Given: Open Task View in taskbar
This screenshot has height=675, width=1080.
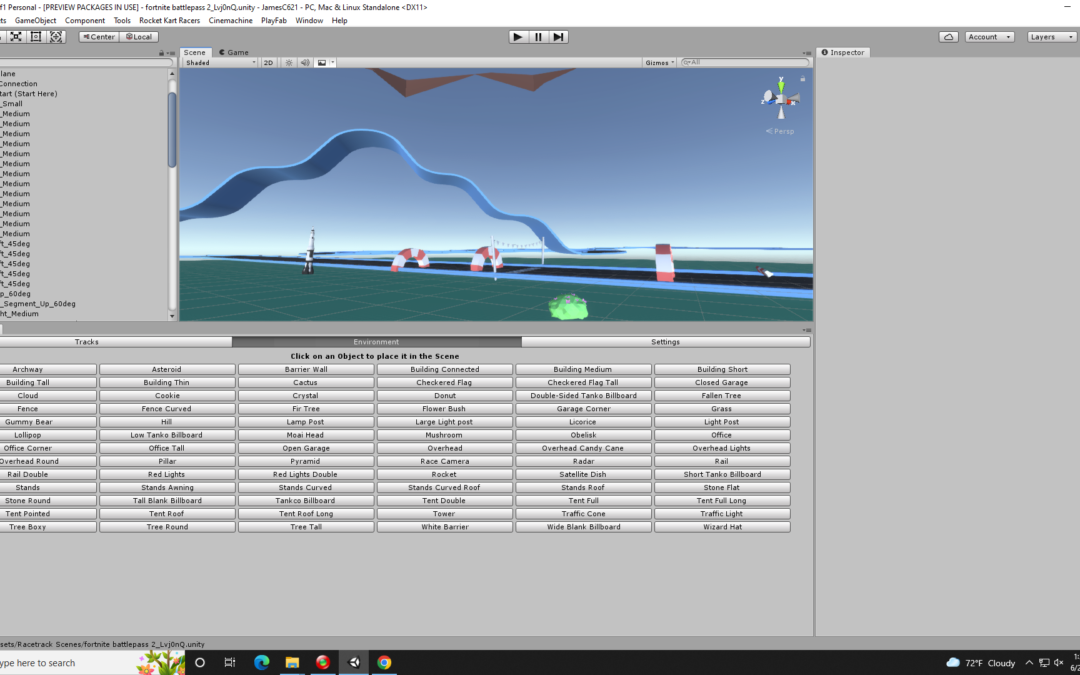Looking at the screenshot, I should click(x=229, y=663).
